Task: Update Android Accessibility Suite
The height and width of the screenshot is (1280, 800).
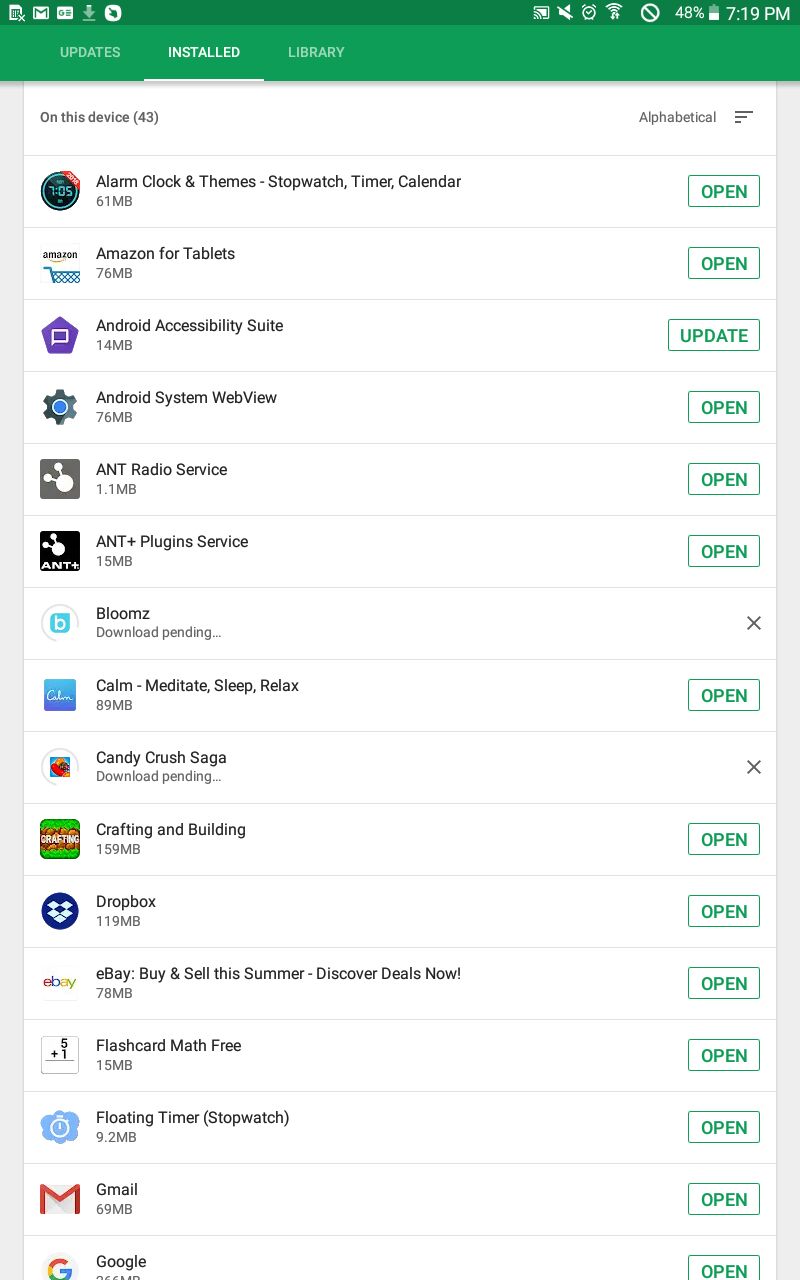Action: [714, 335]
